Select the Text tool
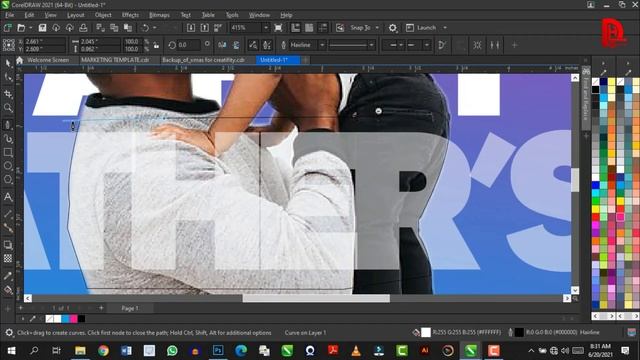 click(x=8, y=197)
